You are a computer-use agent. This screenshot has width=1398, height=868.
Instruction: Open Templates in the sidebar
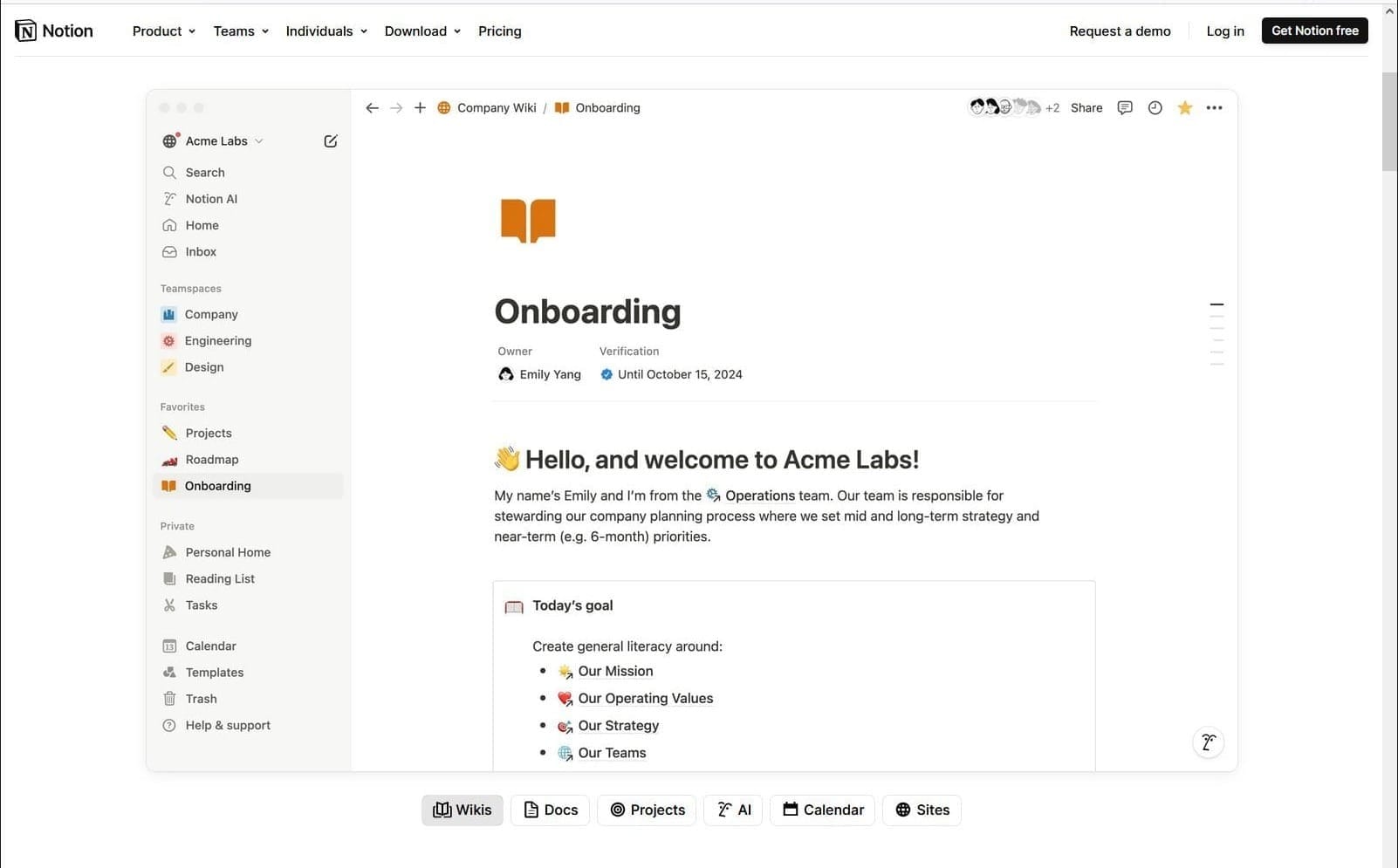click(x=249, y=672)
